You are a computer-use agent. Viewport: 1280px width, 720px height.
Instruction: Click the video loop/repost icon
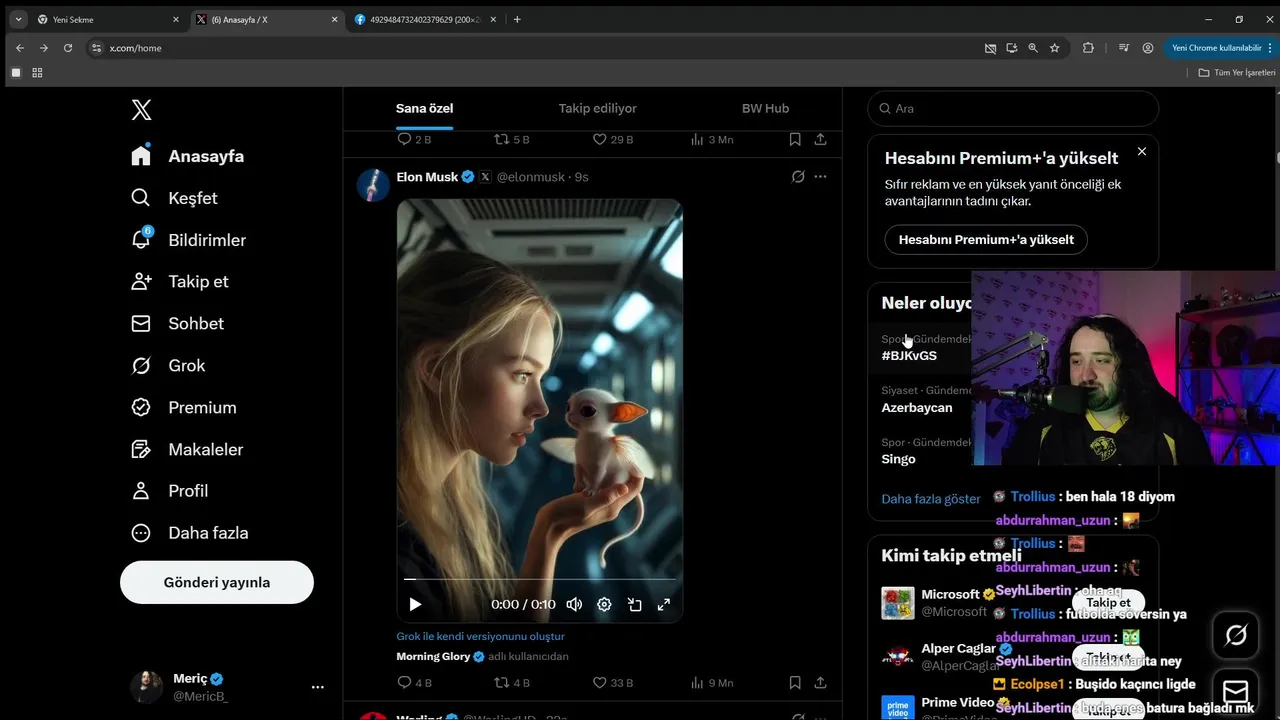click(634, 604)
